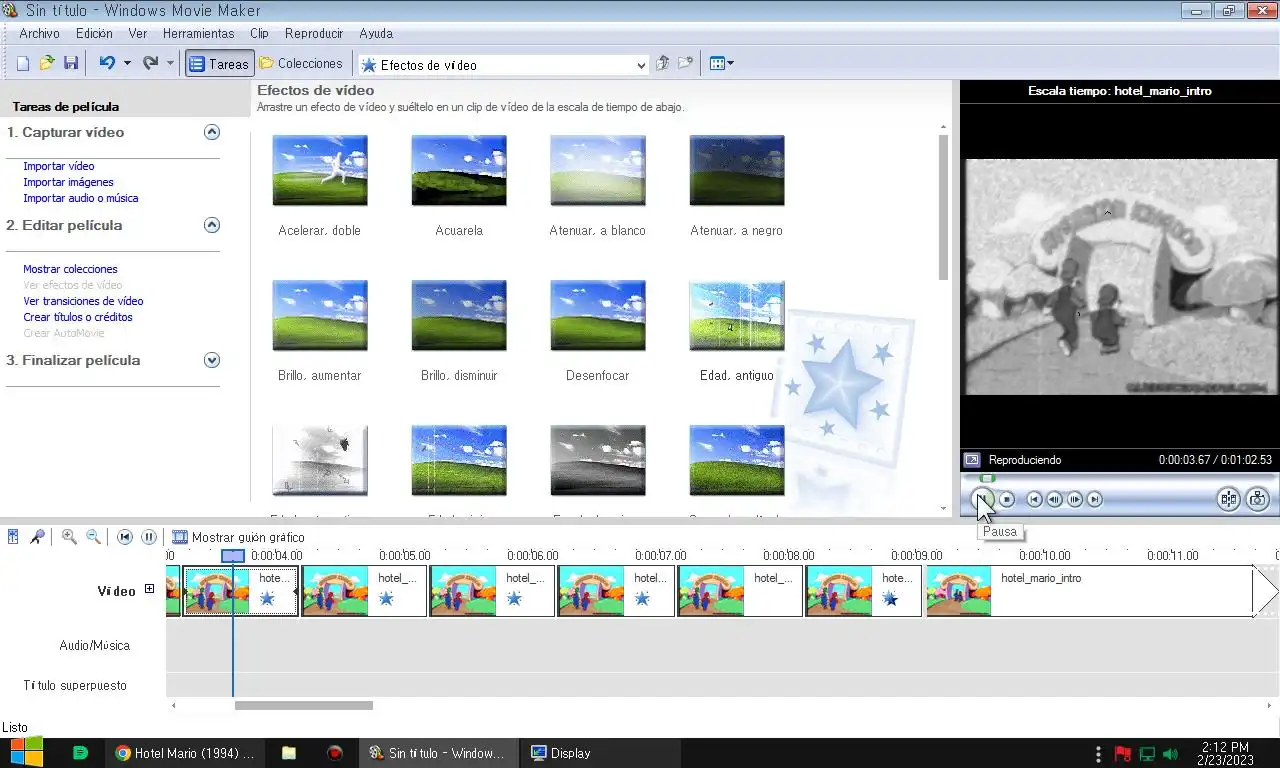Open project using the folder toolbar icon
This screenshot has height=768, width=1280.
click(x=46, y=63)
